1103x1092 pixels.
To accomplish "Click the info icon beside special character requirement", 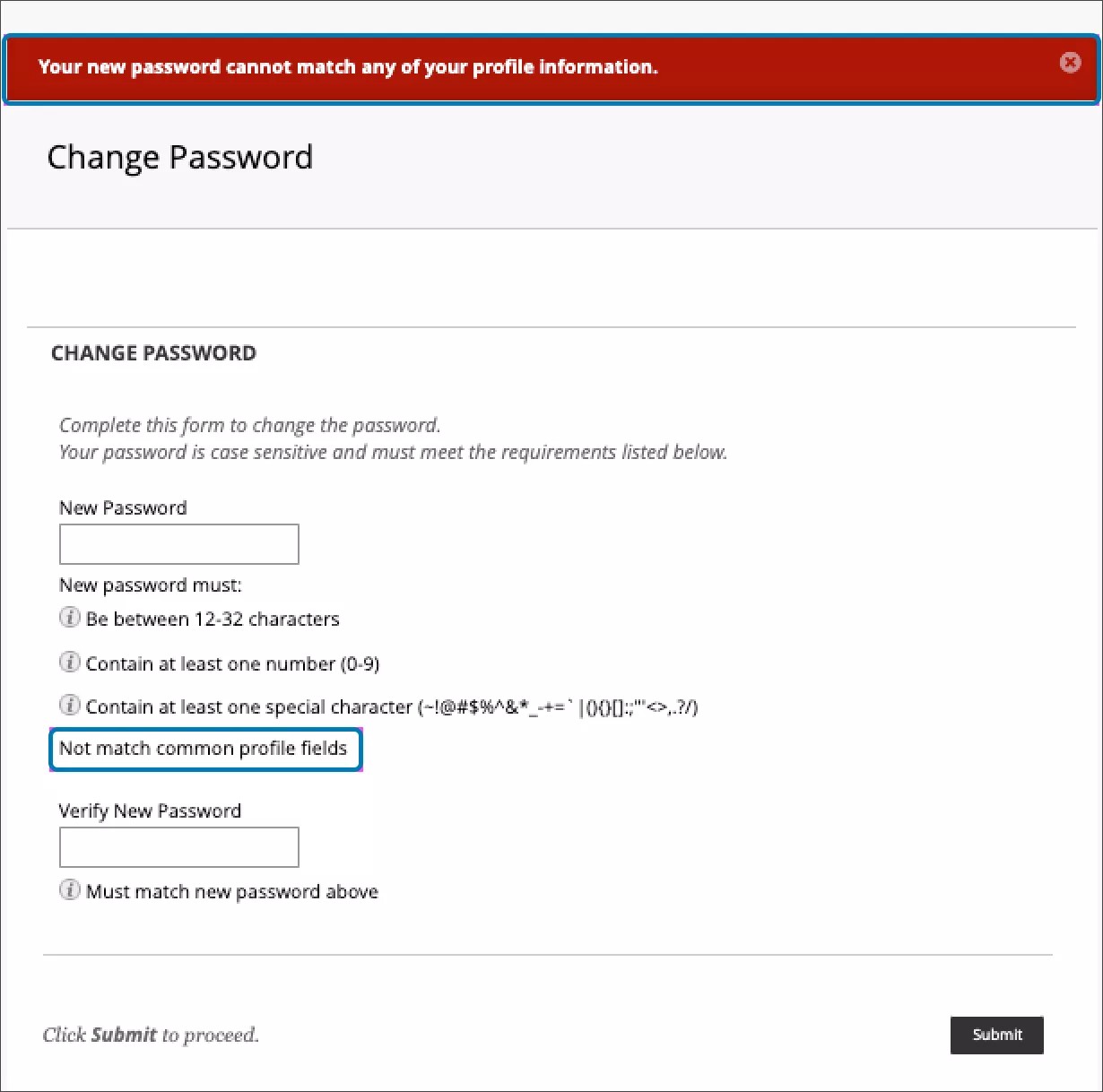I will tap(69, 705).
